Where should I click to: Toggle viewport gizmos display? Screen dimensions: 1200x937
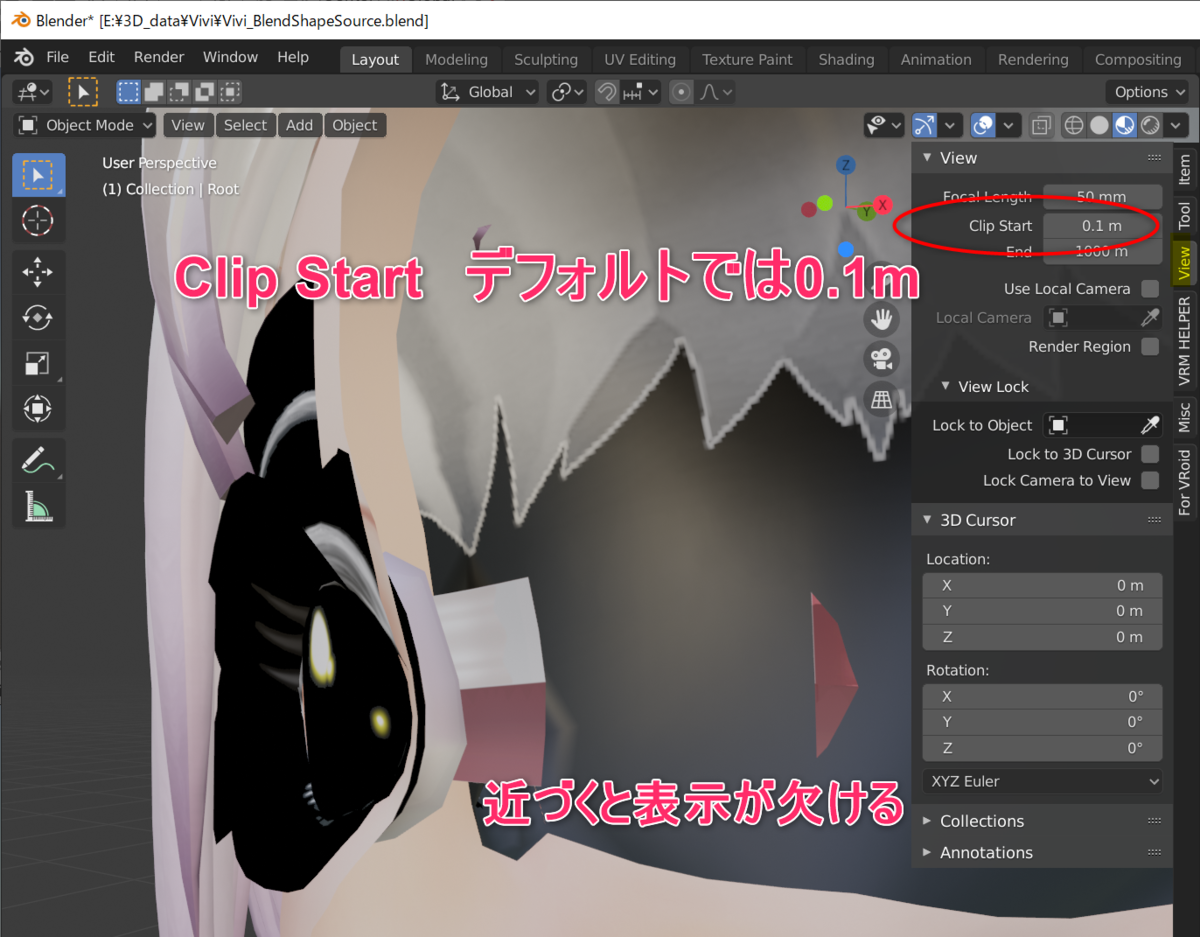(x=924, y=126)
